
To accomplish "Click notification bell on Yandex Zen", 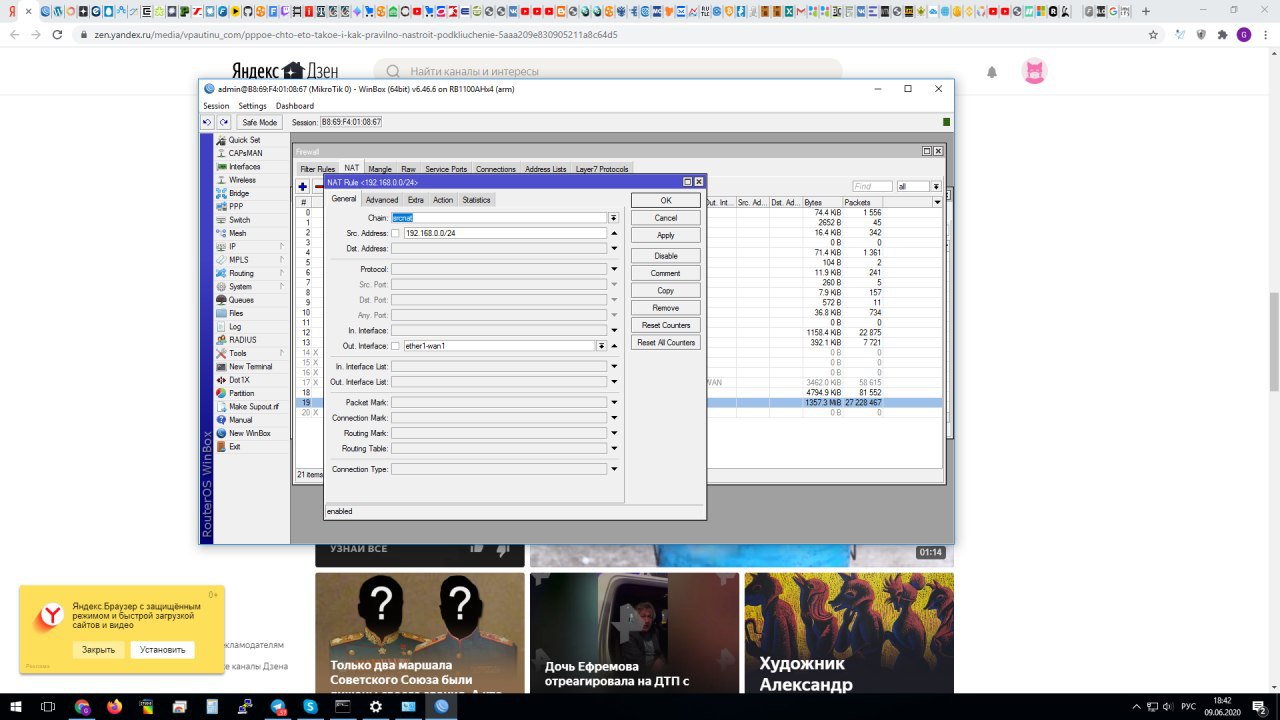I will [992, 72].
